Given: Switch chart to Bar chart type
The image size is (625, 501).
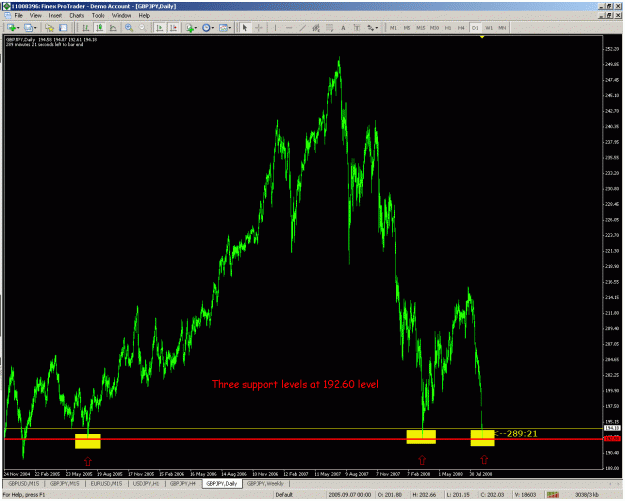Looking at the screenshot, I should 85,28.
